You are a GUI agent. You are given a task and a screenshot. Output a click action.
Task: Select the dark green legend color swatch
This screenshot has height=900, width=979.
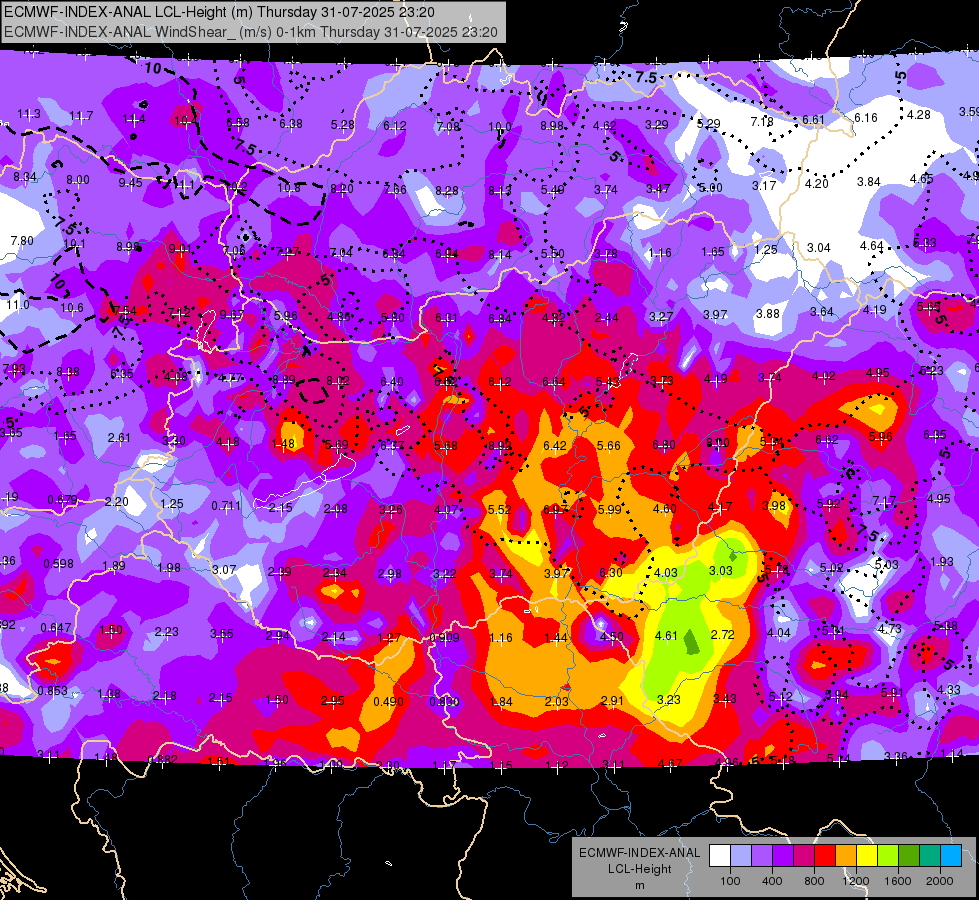[909, 856]
